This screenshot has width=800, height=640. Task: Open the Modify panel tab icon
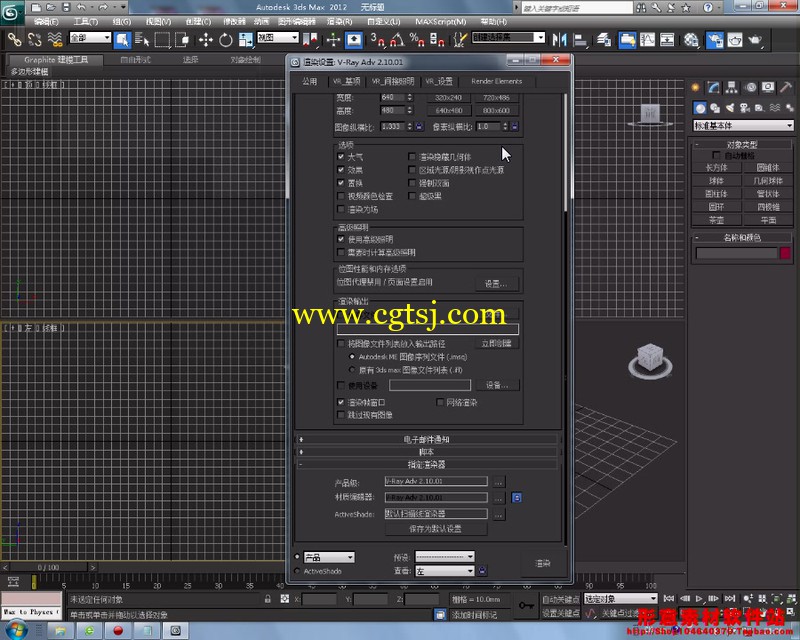click(713, 87)
